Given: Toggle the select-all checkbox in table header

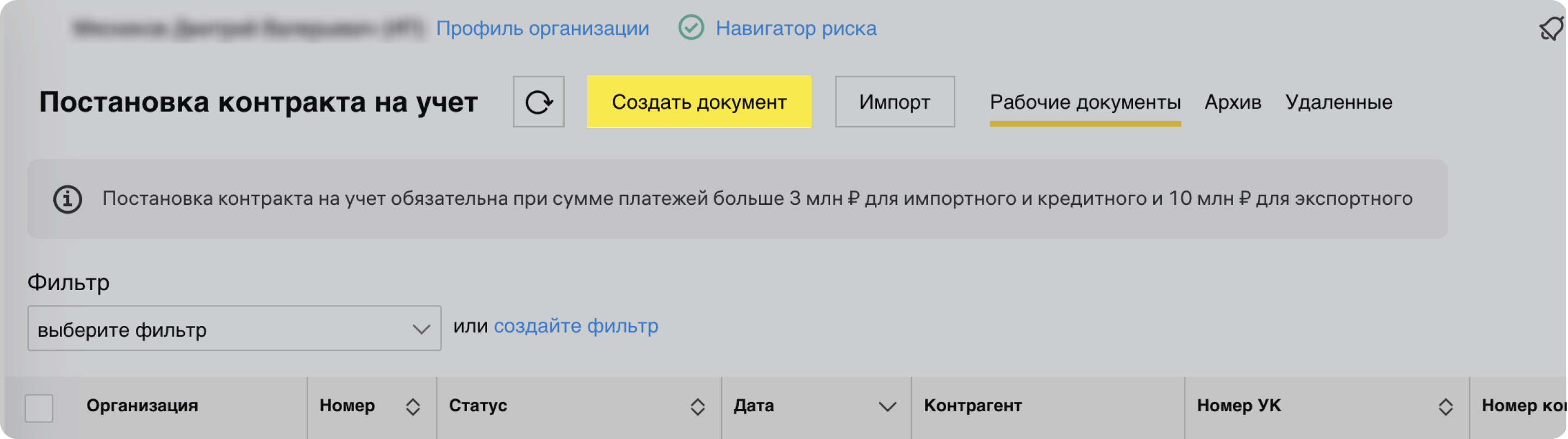Looking at the screenshot, I should [x=39, y=407].
